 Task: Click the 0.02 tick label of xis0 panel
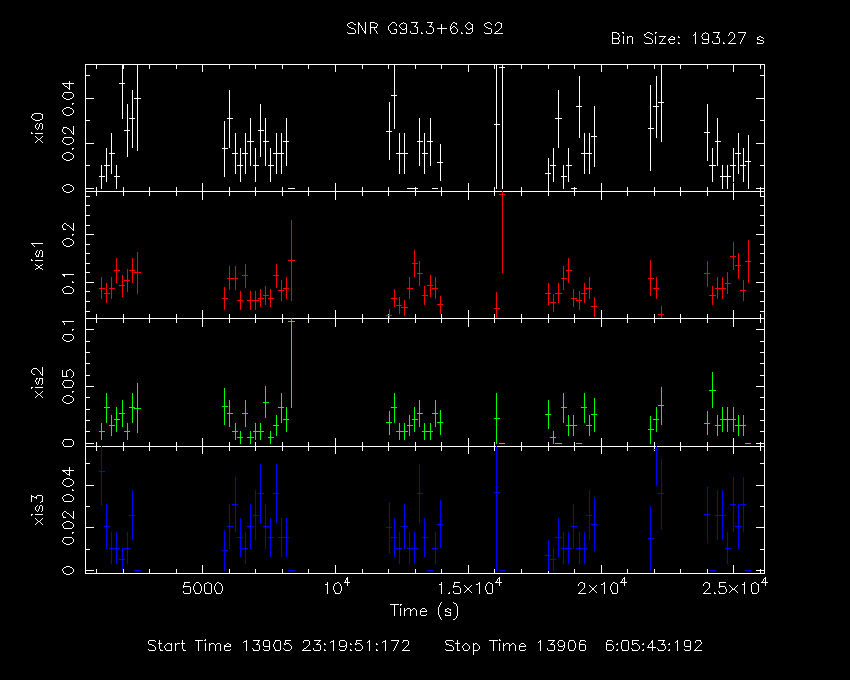[x=68, y=144]
